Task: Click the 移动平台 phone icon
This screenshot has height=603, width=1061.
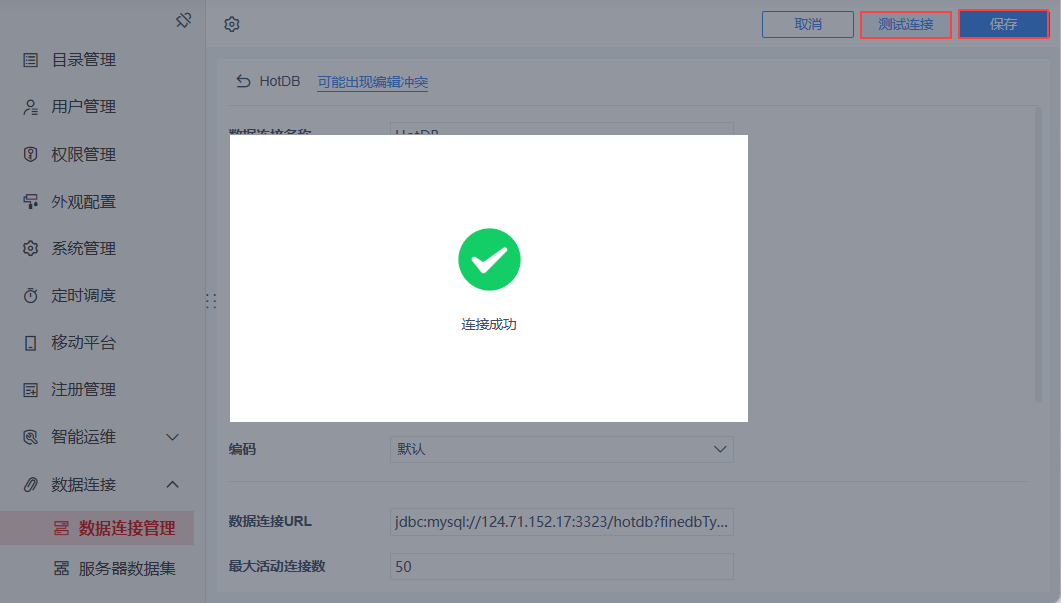Action: point(30,343)
